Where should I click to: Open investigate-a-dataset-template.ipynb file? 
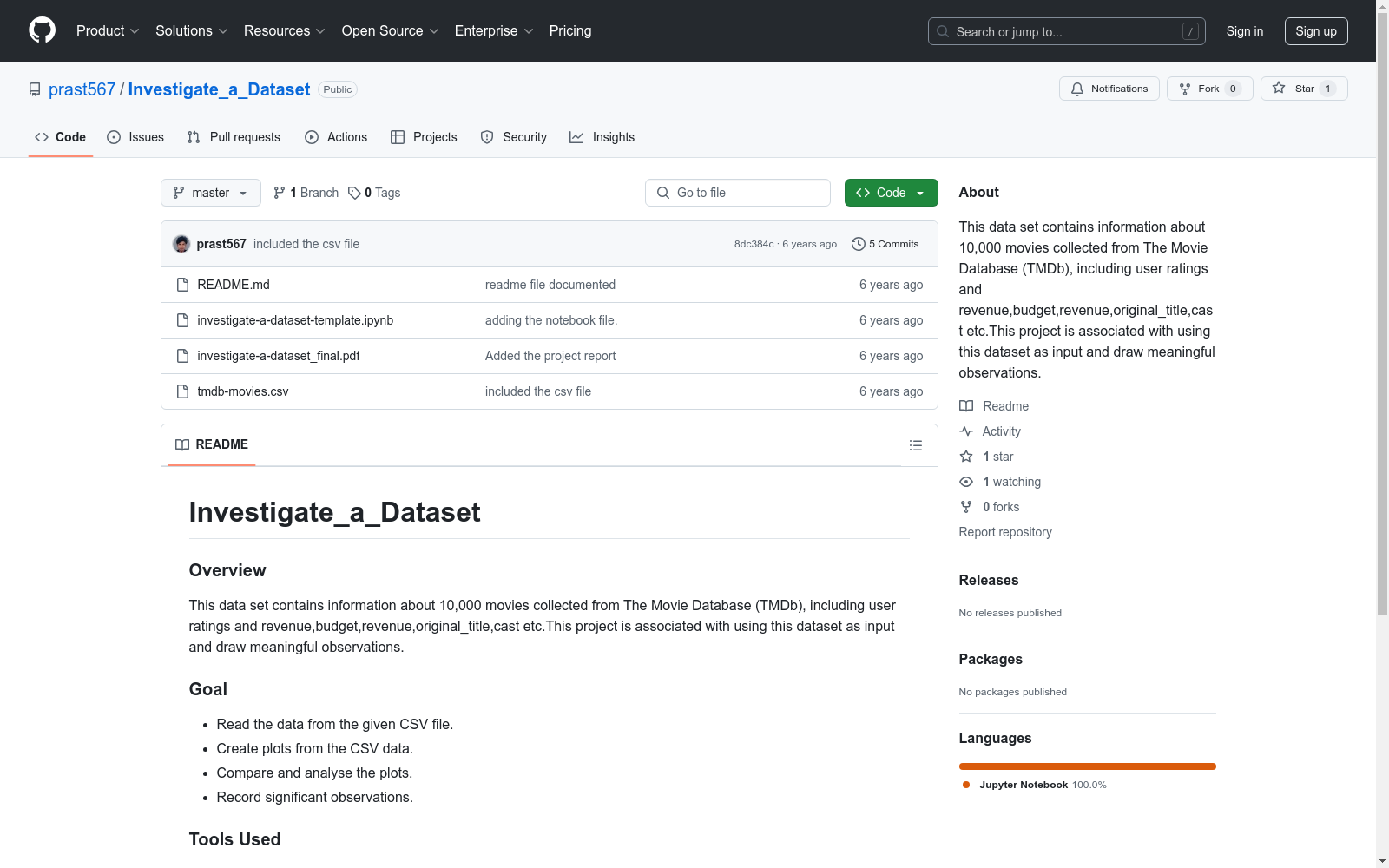(x=295, y=320)
